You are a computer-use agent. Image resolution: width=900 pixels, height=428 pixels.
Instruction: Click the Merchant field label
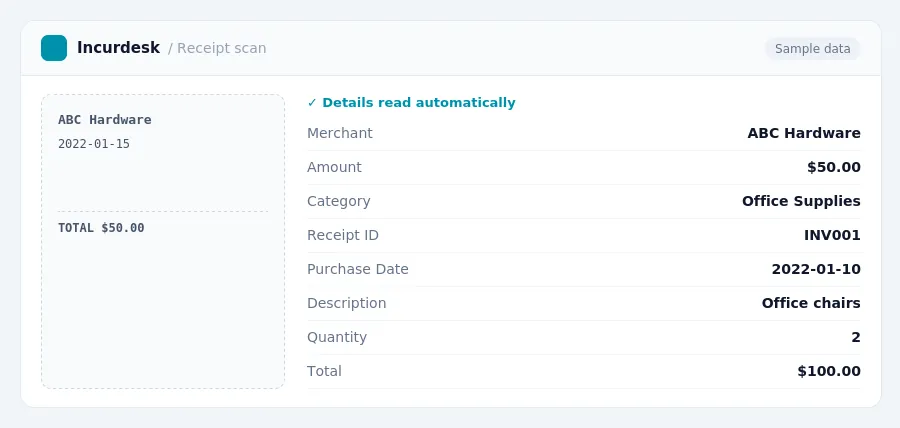(x=340, y=133)
